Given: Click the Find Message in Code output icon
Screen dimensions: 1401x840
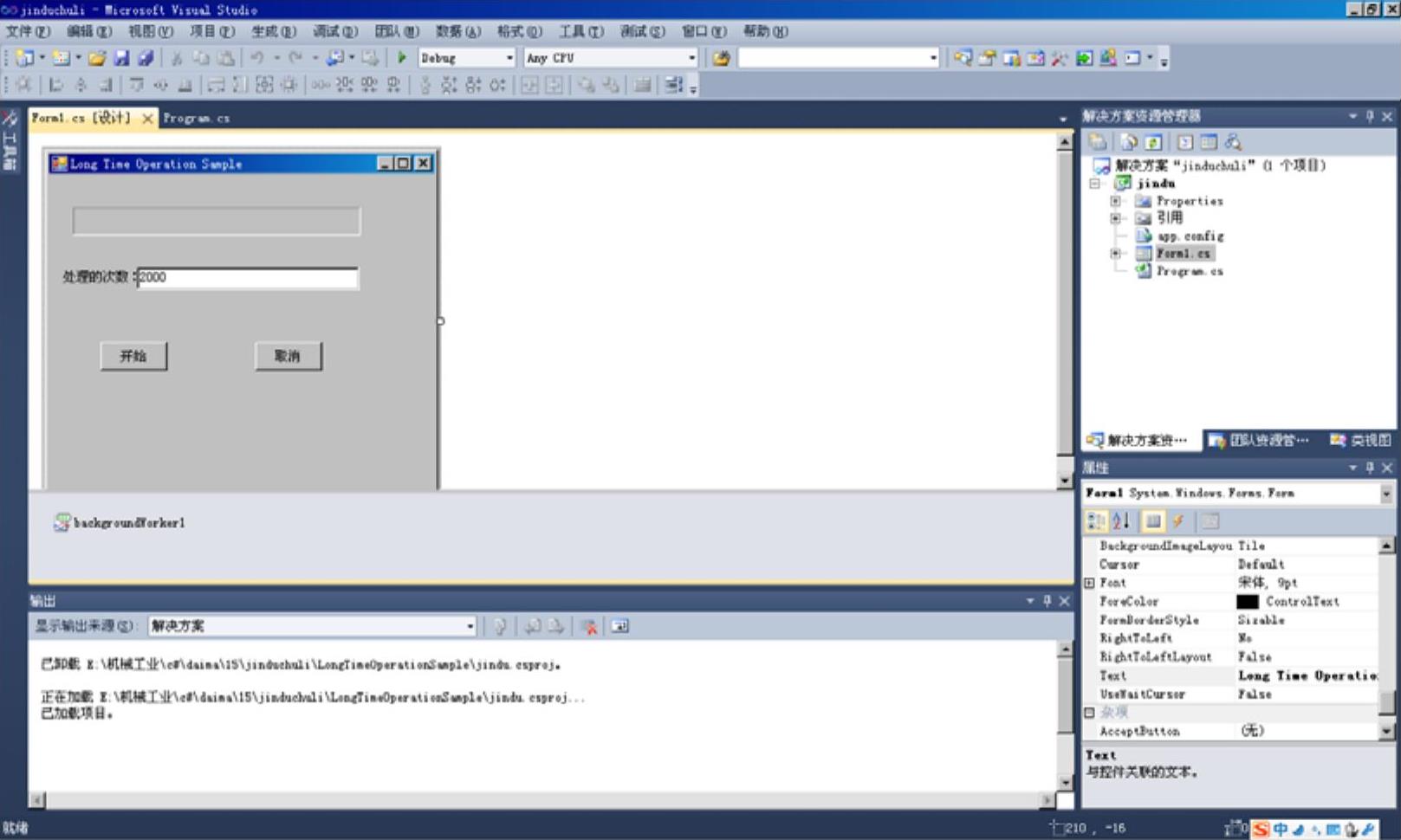Looking at the screenshot, I should [500, 626].
